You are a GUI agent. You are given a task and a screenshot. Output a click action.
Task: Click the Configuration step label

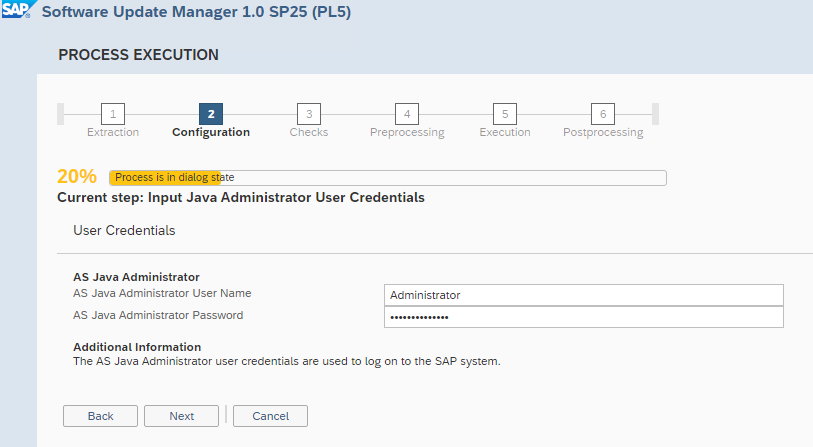click(x=211, y=132)
